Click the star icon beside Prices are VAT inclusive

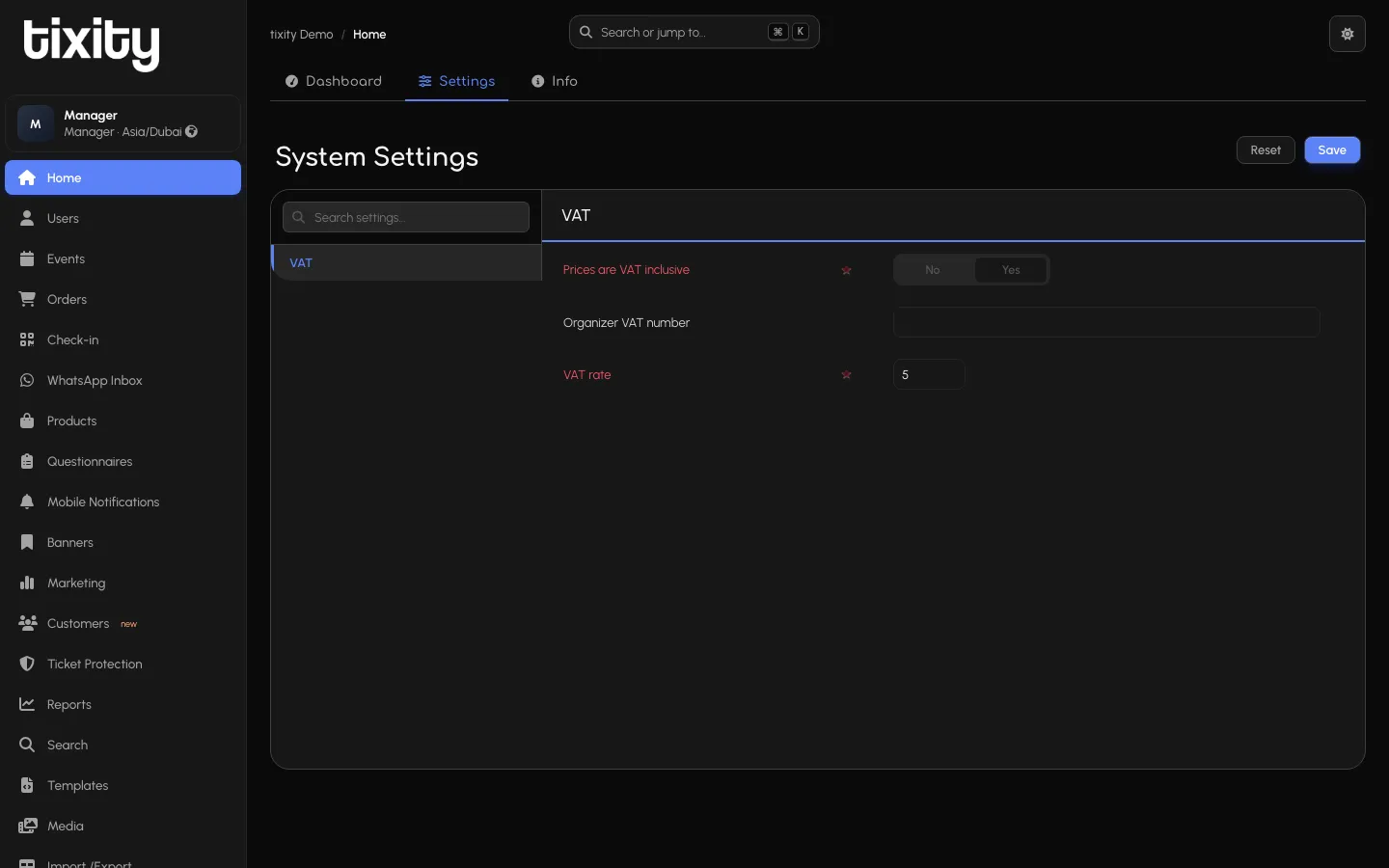coord(846,270)
